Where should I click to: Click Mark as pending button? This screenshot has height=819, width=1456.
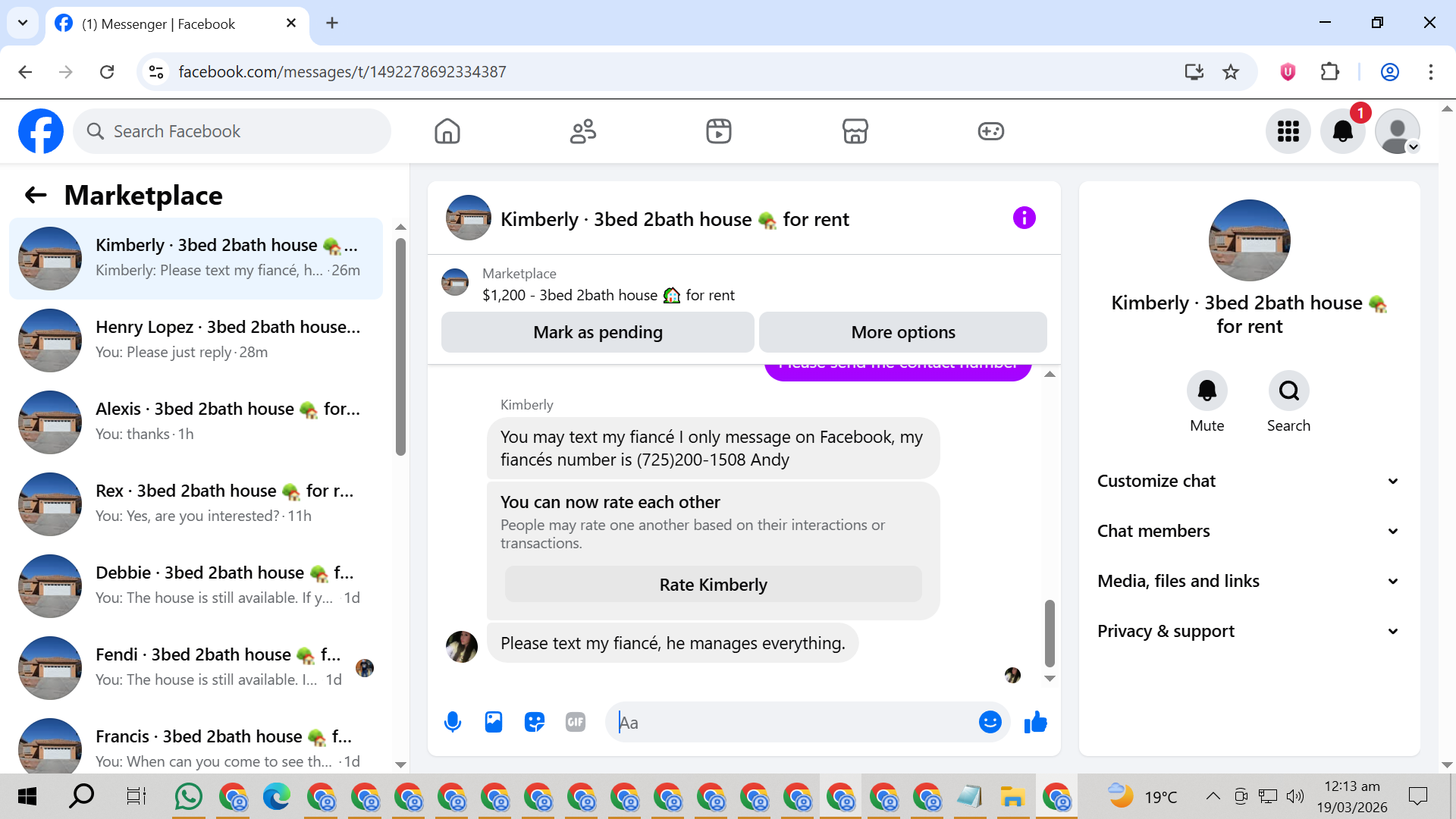coord(598,332)
